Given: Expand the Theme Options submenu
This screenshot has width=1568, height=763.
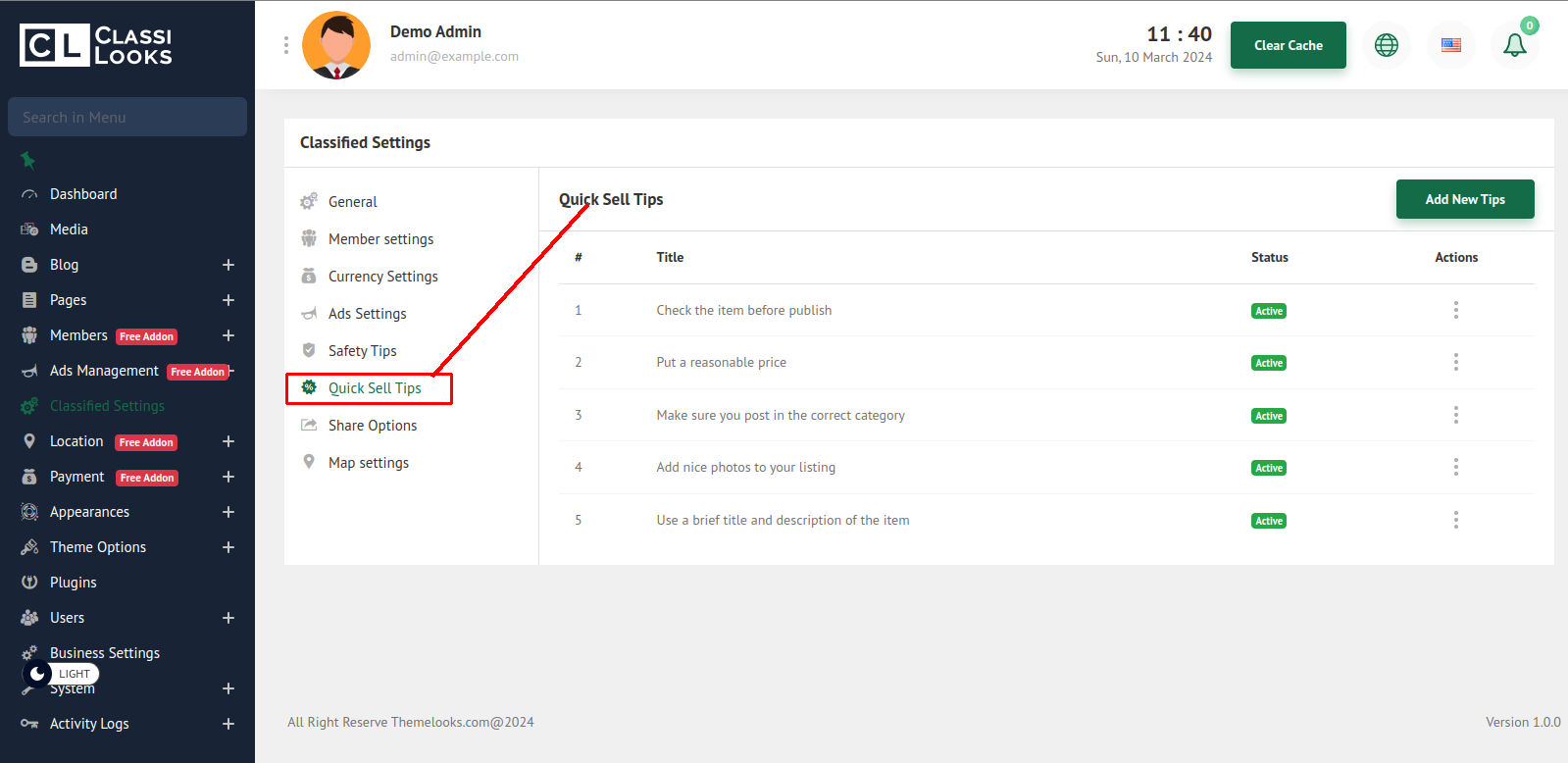Looking at the screenshot, I should pos(228,547).
